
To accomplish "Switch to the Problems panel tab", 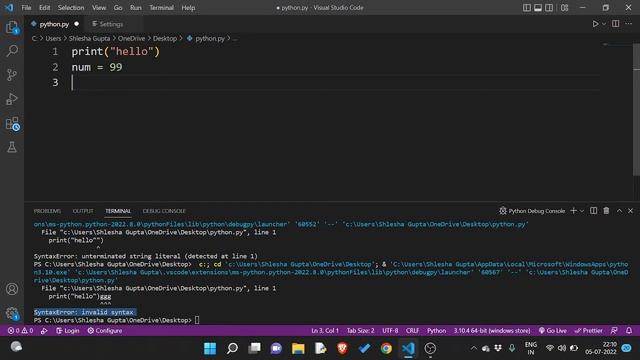I will click(47, 211).
